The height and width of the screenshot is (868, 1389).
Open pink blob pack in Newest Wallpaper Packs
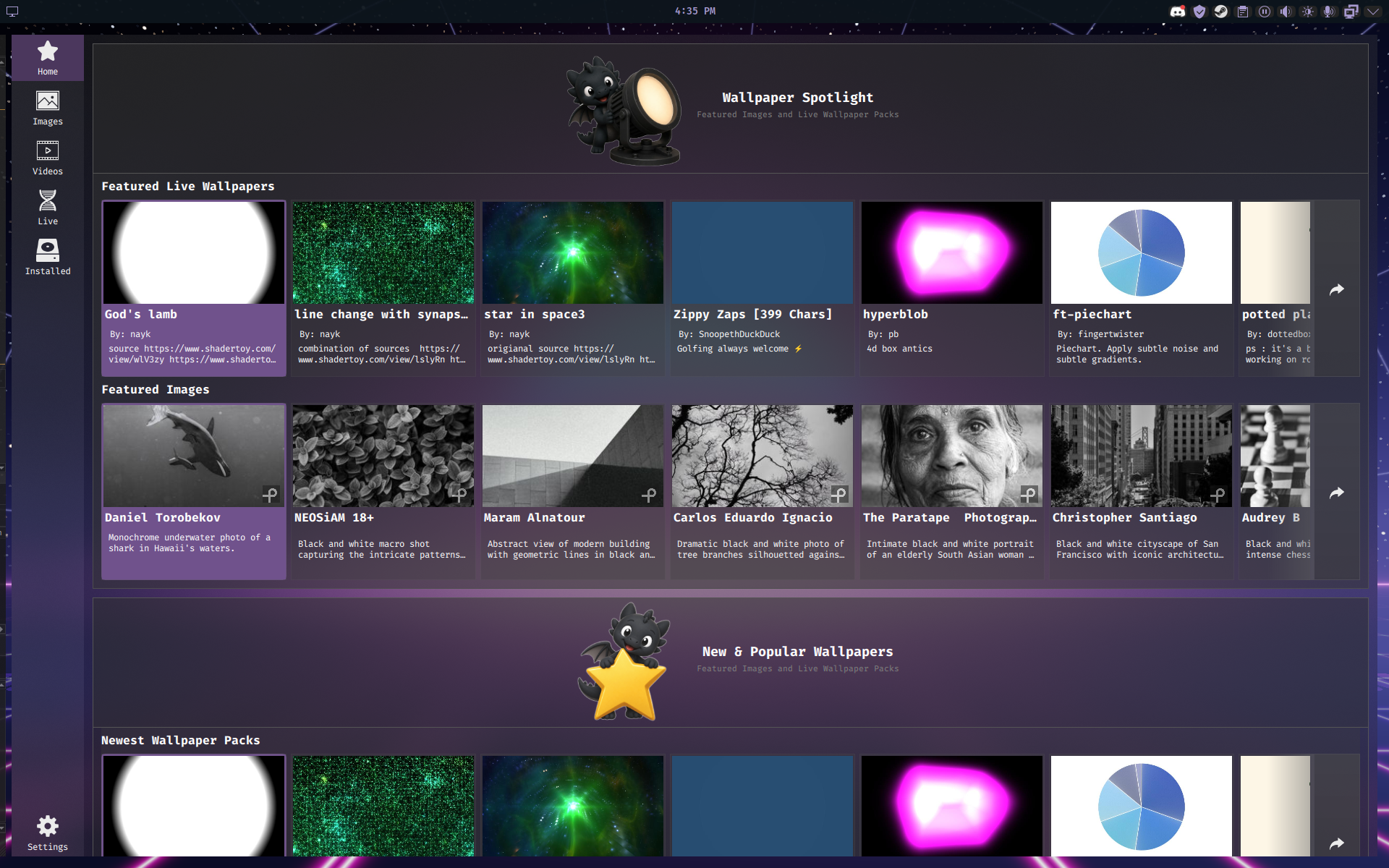(952, 806)
